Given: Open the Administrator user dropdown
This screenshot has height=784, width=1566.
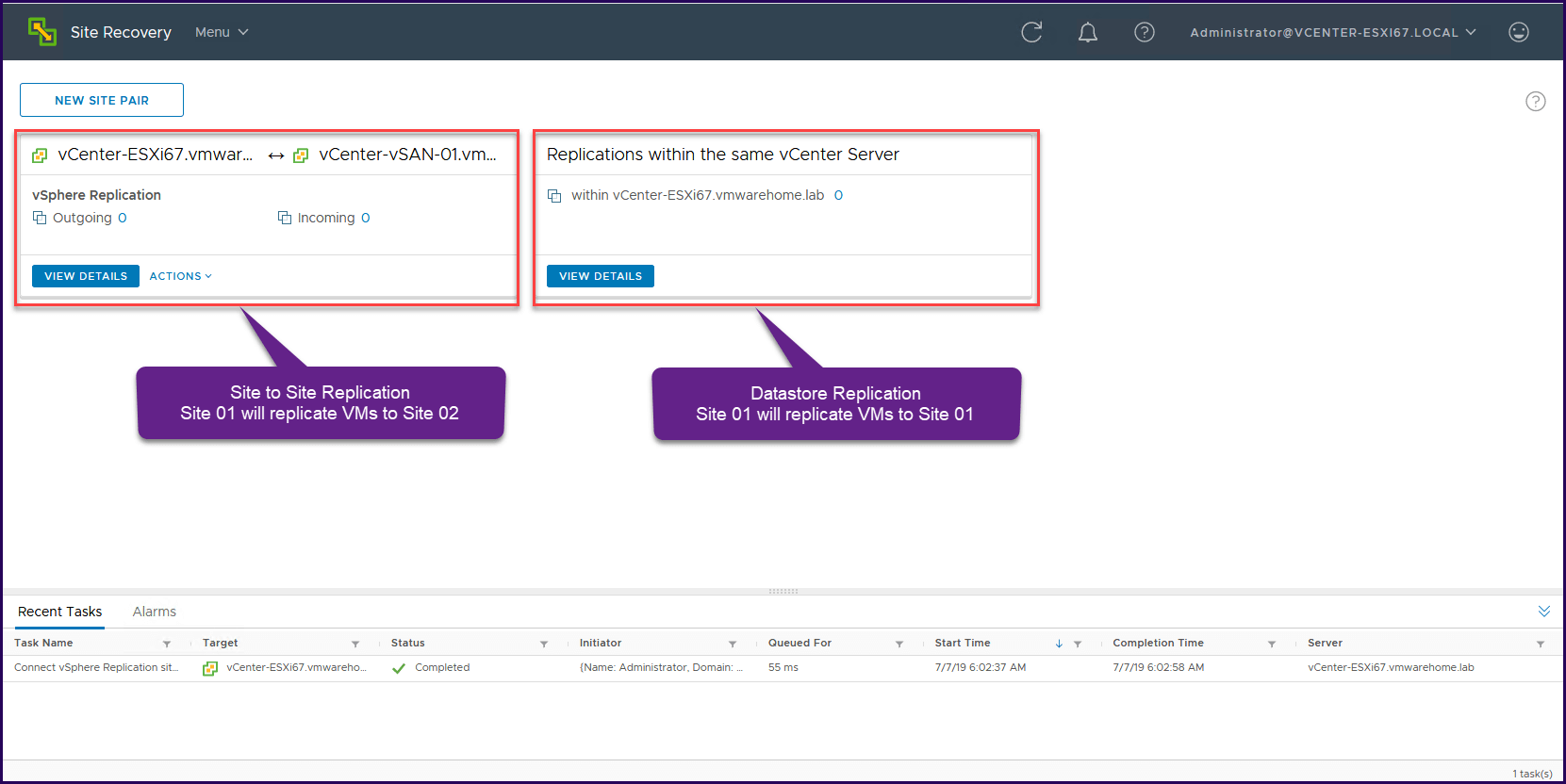Looking at the screenshot, I should pyautogui.click(x=1333, y=32).
